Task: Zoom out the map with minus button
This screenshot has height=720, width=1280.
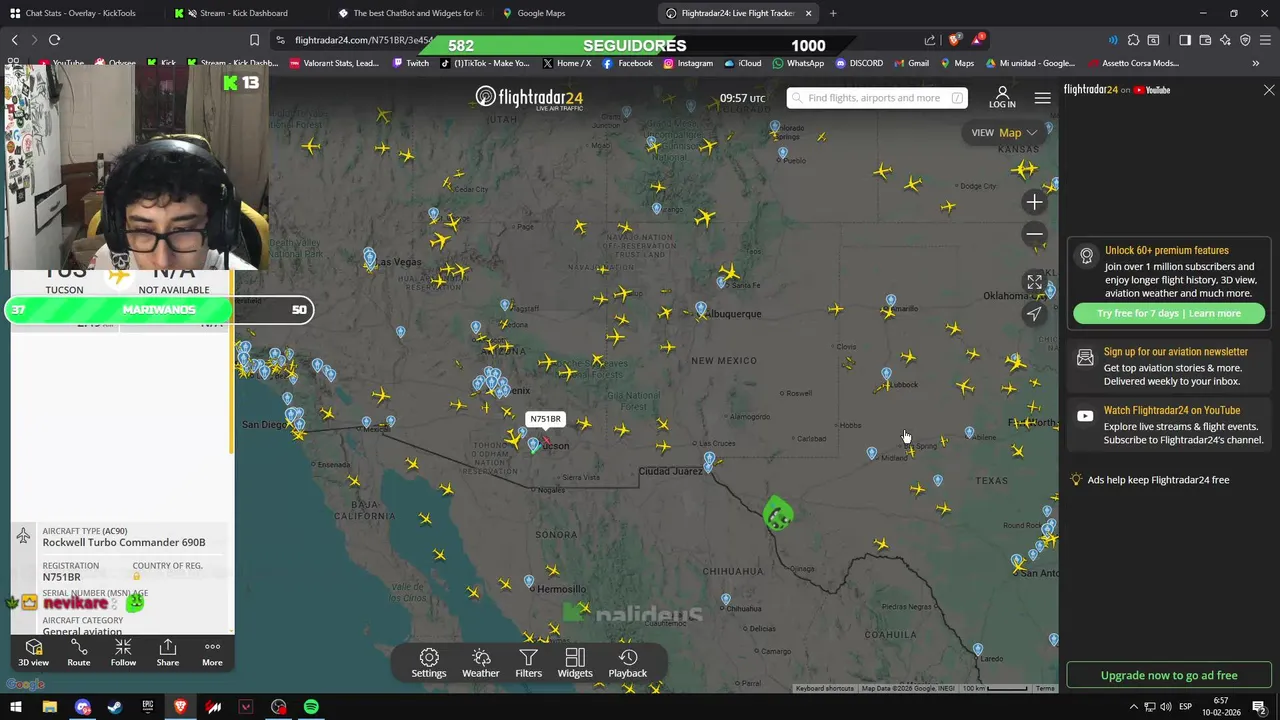Action: (1035, 234)
